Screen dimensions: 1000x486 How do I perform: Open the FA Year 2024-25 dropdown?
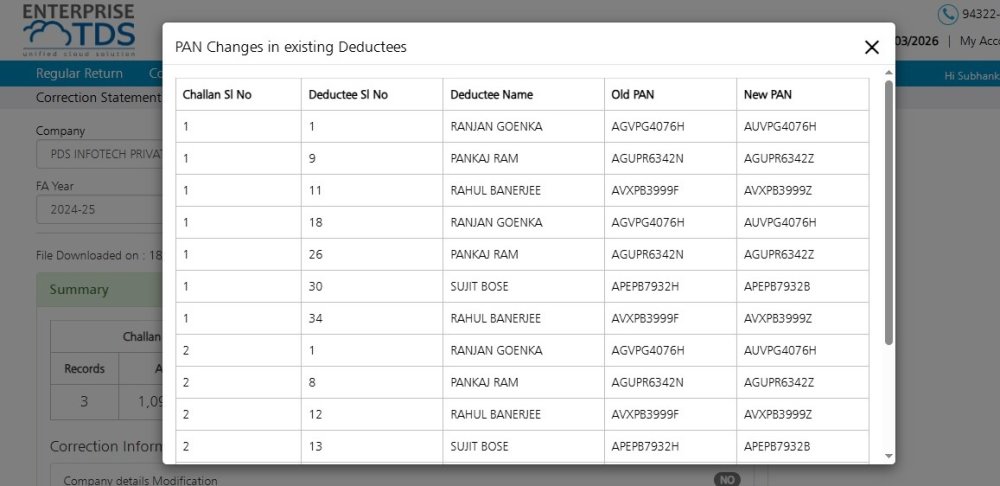point(98,210)
